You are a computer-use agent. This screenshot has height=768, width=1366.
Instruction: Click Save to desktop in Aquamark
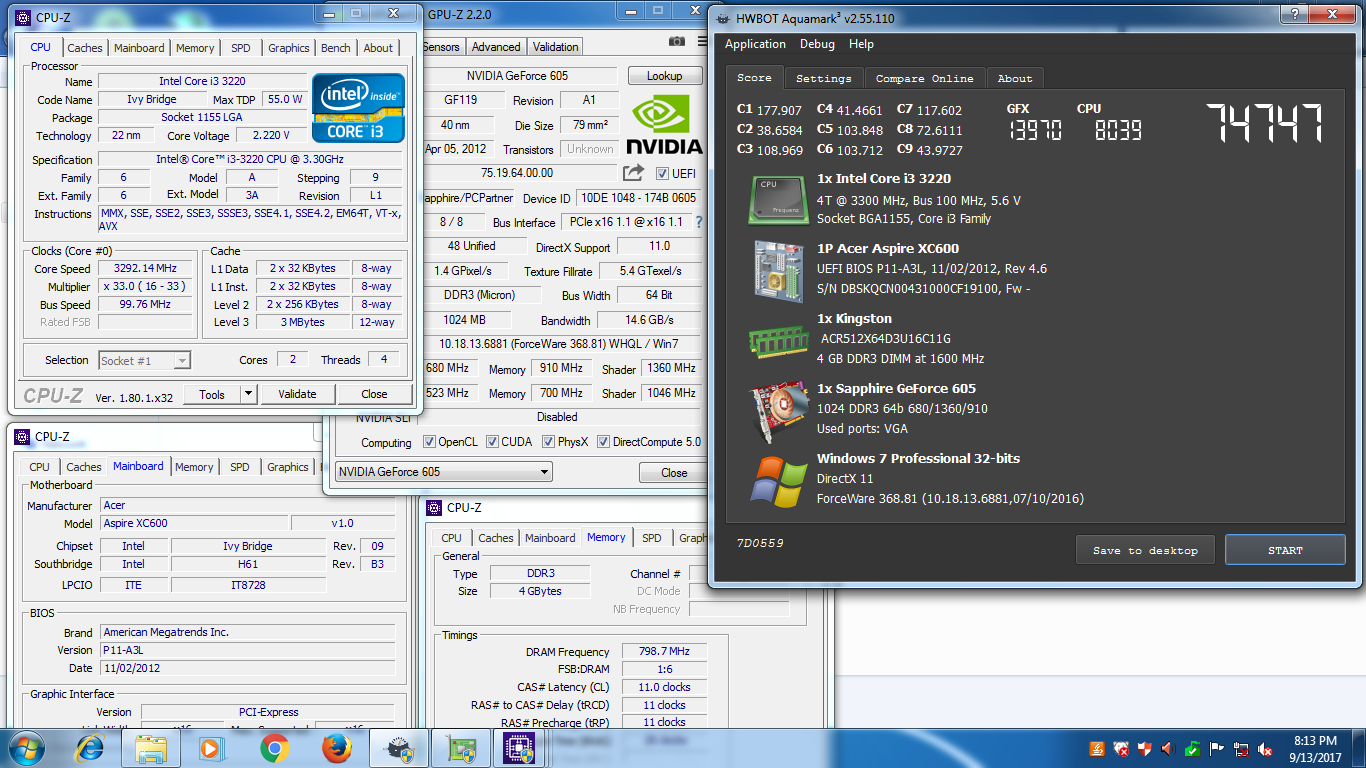tap(1145, 550)
